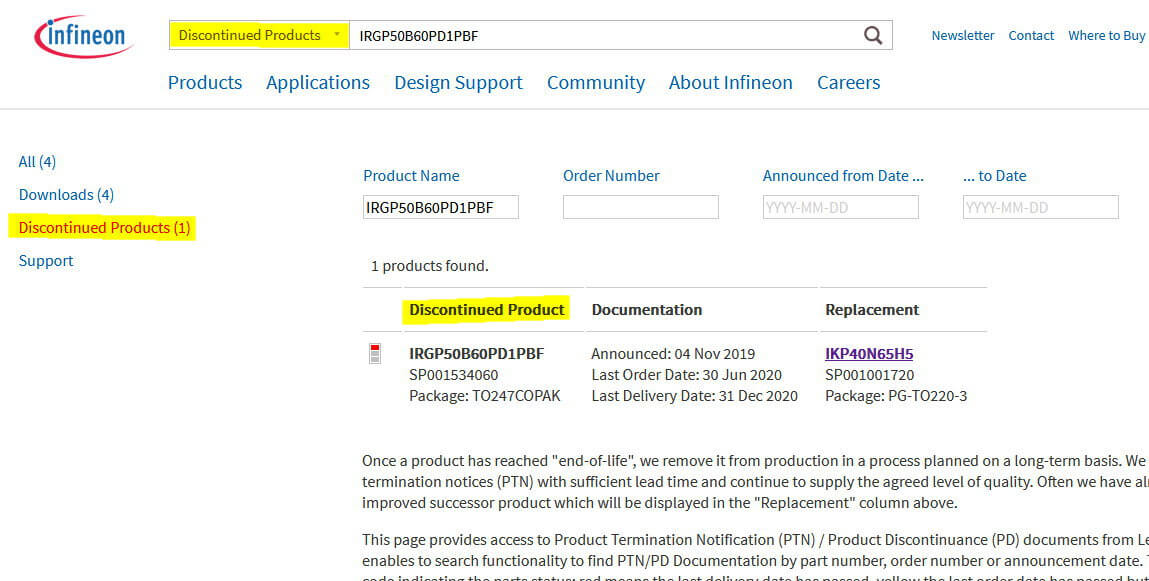This screenshot has width=1149, height=581.
Task: Select the Discontinued Products (1) filter
Action: tap(104, 227)
